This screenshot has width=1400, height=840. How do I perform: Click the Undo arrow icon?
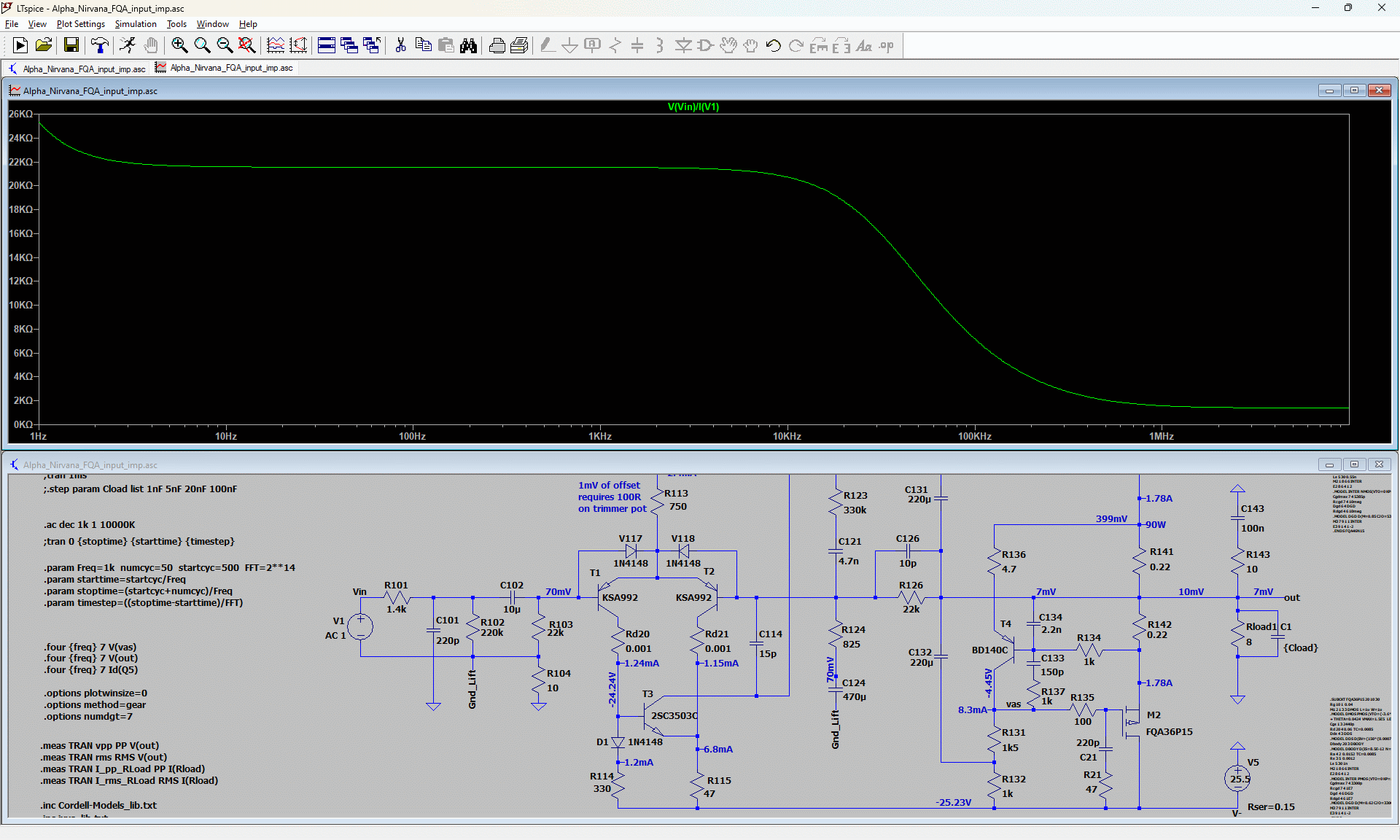773,45
